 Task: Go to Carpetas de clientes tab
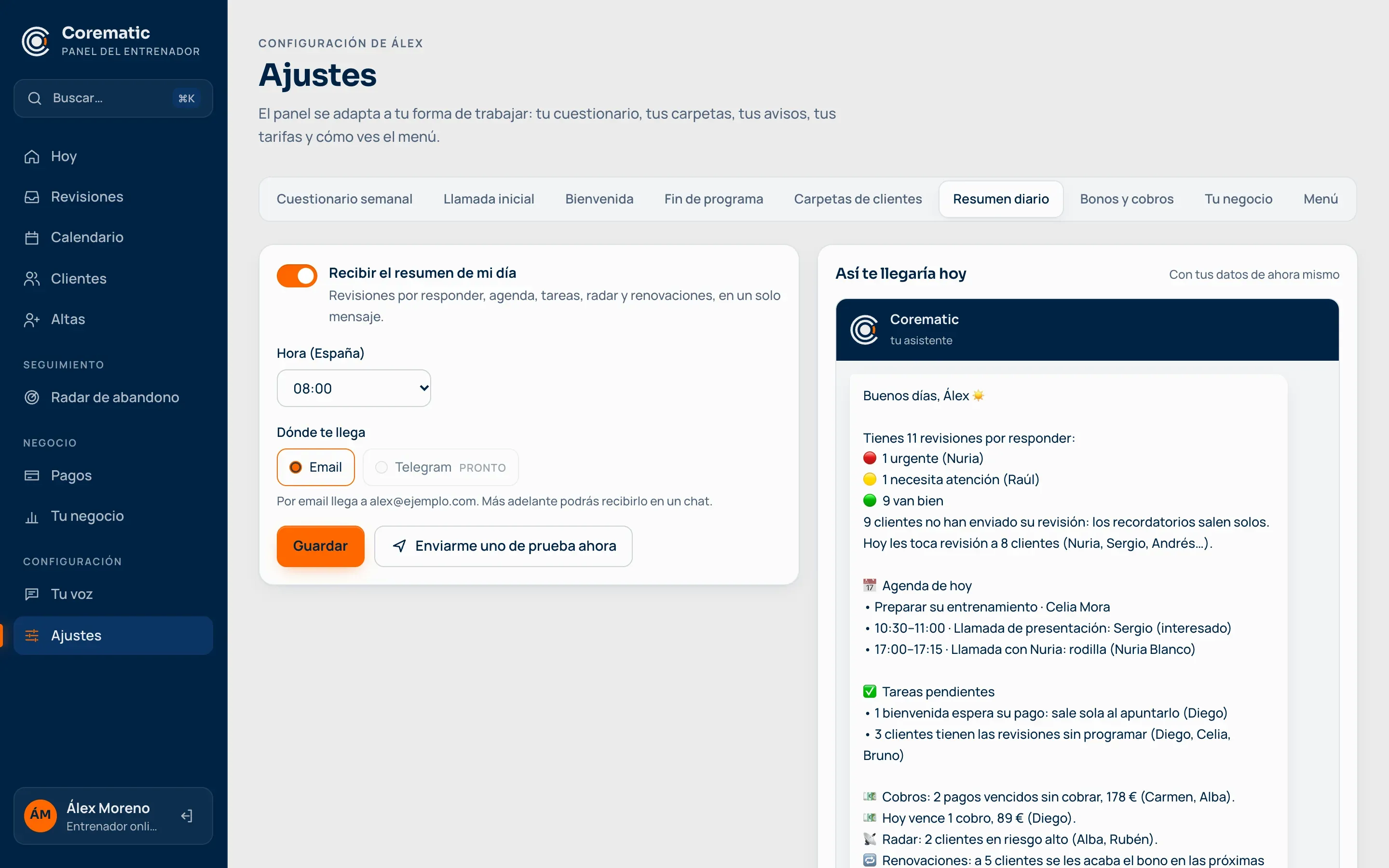click(858, 199)
